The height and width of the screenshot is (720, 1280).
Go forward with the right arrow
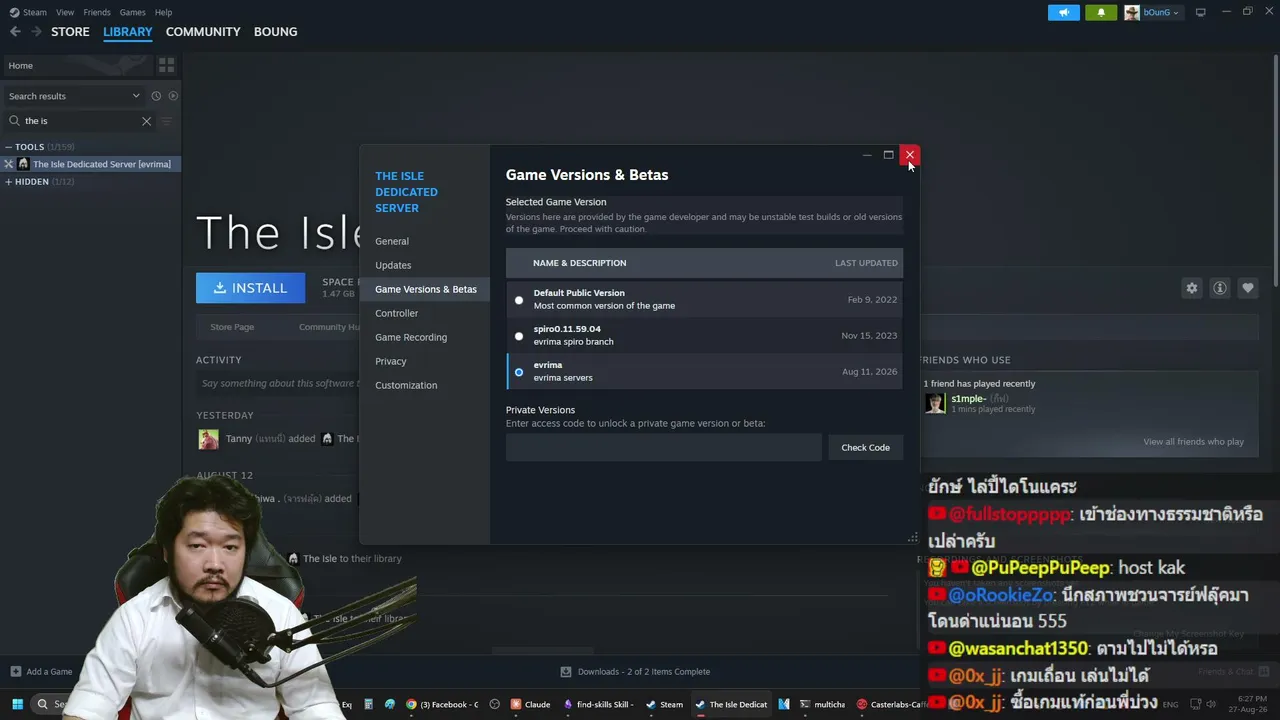coord(36,32)
